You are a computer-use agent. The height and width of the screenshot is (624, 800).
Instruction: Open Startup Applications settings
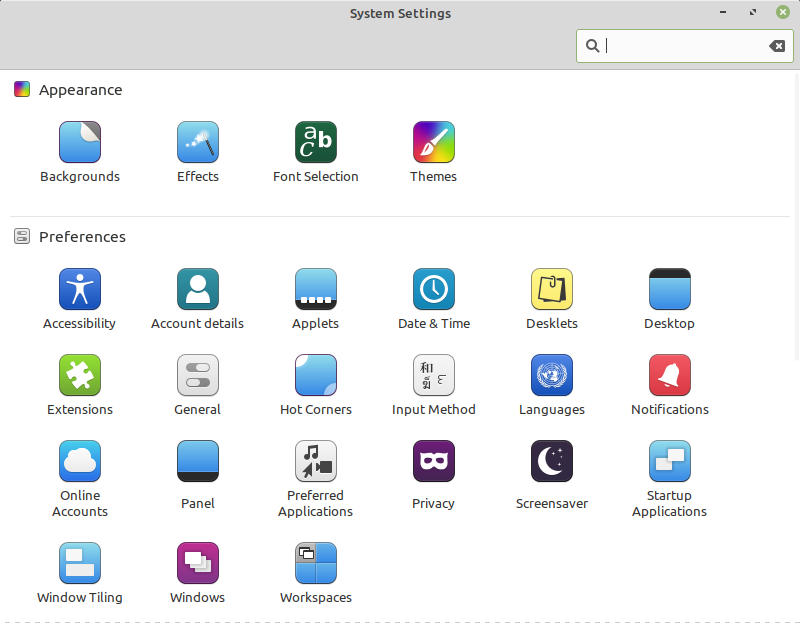click(670, 462)
